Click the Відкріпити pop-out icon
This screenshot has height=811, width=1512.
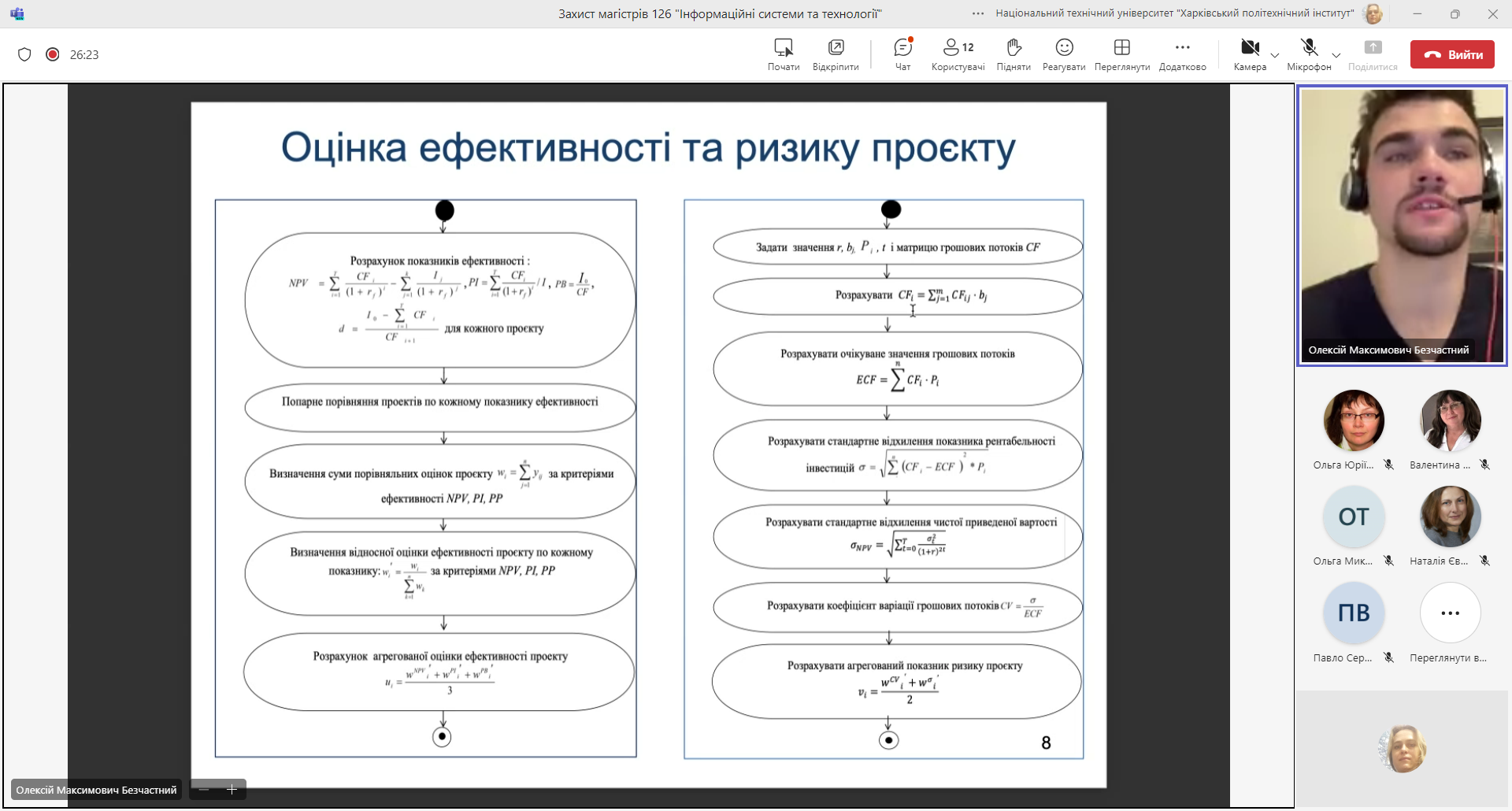(x=836, y=54)
